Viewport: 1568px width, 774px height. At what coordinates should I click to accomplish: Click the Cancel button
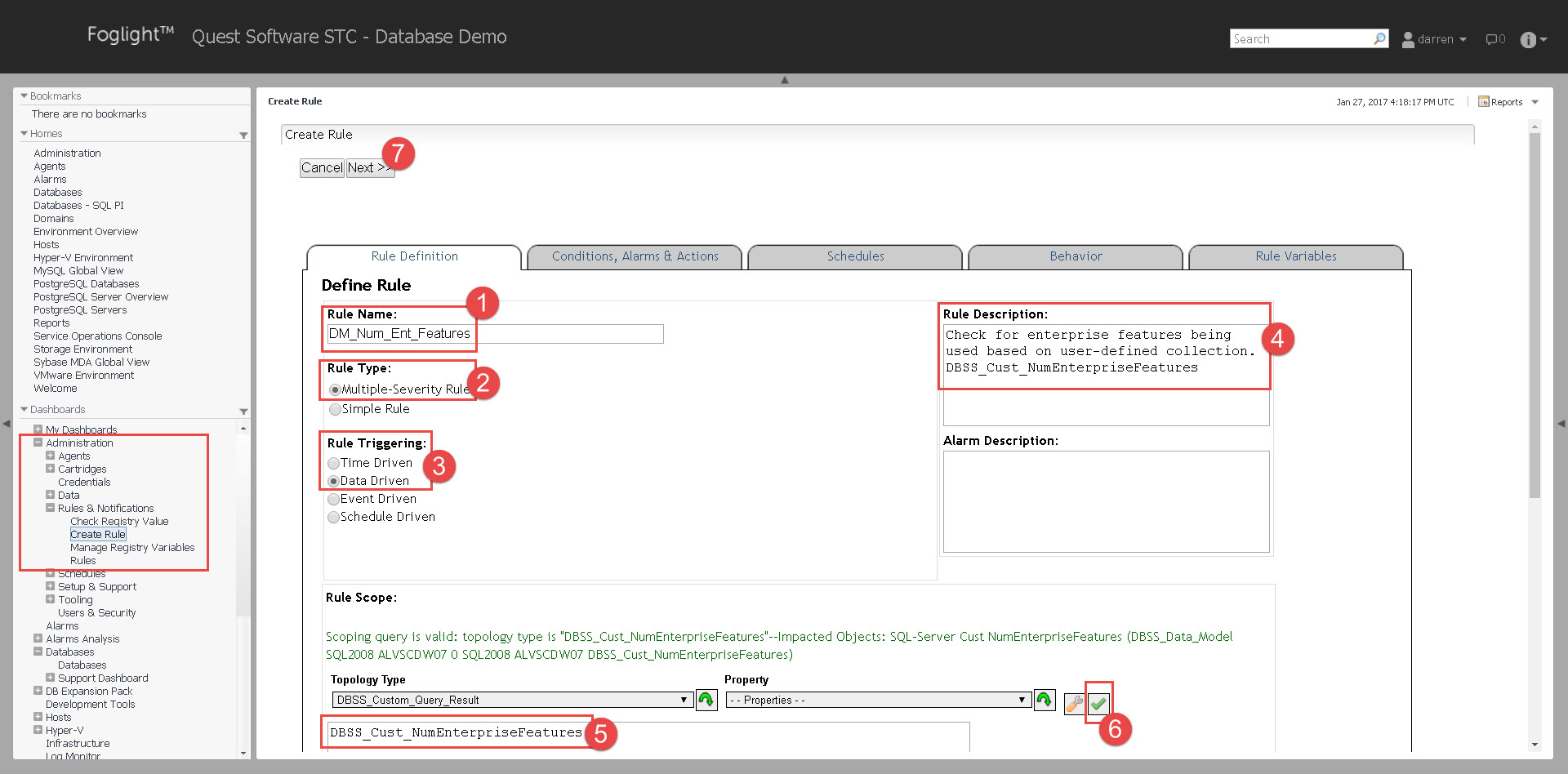pyautogui.click(x=322, y=167)
